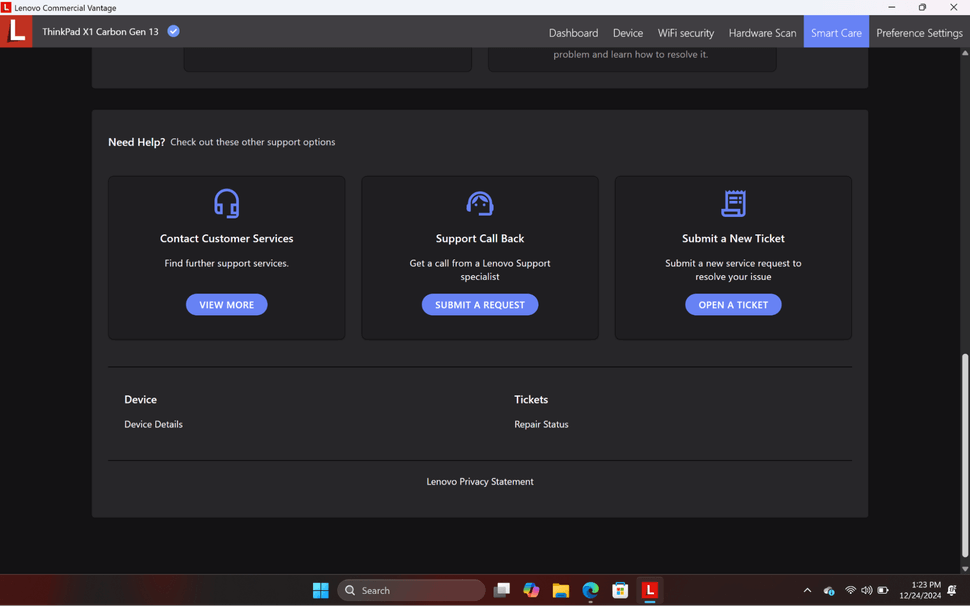Click the scrollbar up arrow
This screenshot has width=970, height=606.
click(965, 53)
